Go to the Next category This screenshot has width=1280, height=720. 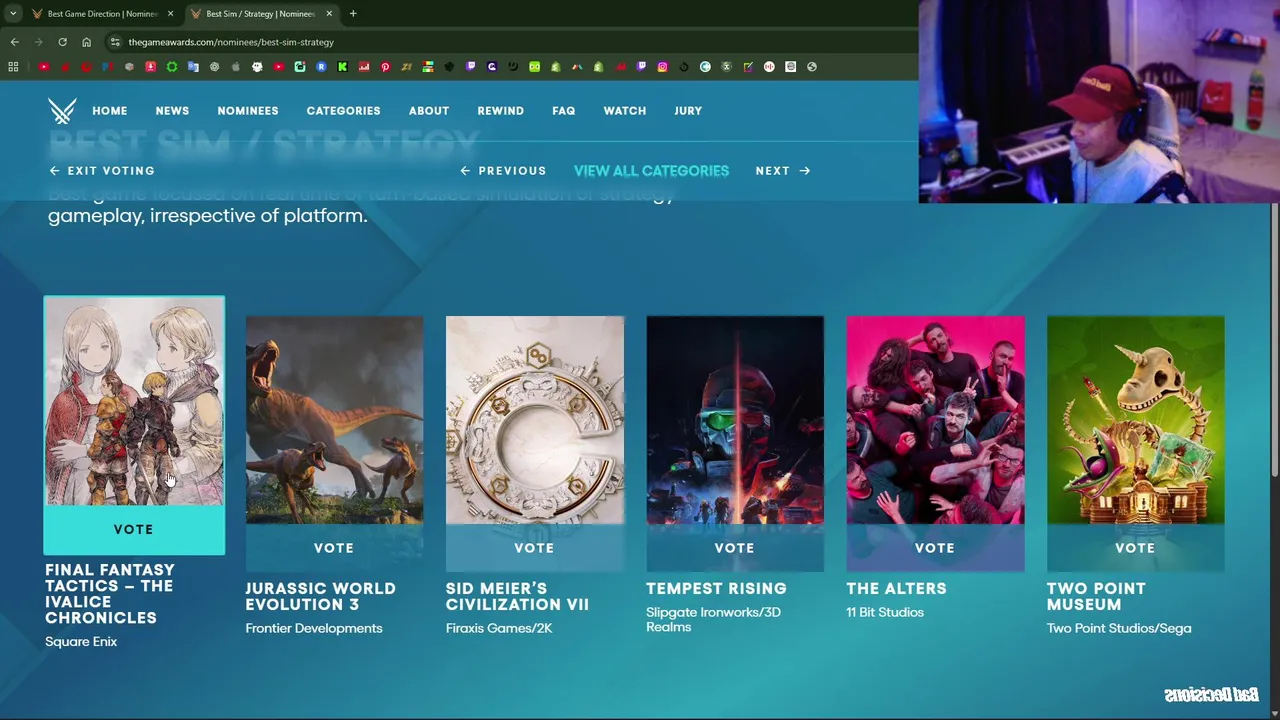(x=783, y=171)
